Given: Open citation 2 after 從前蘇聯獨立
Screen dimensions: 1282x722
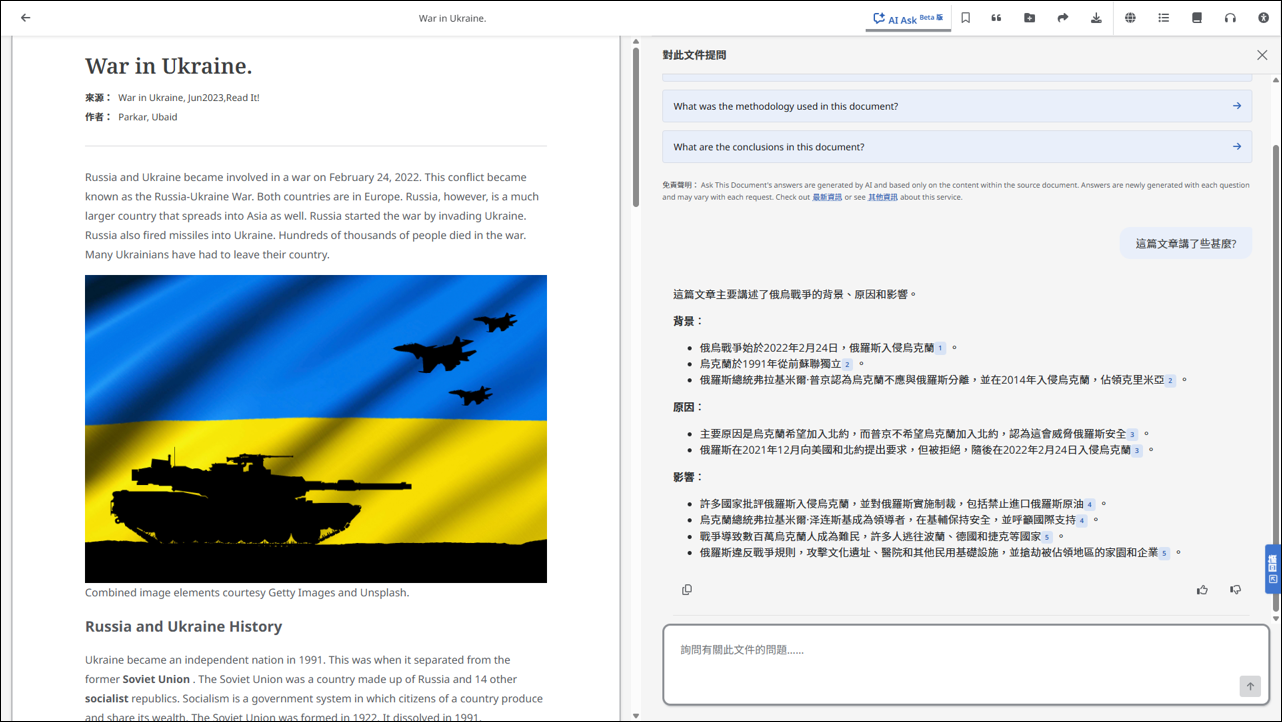Looking at the screenshot, I should click(x=847, y=364).
